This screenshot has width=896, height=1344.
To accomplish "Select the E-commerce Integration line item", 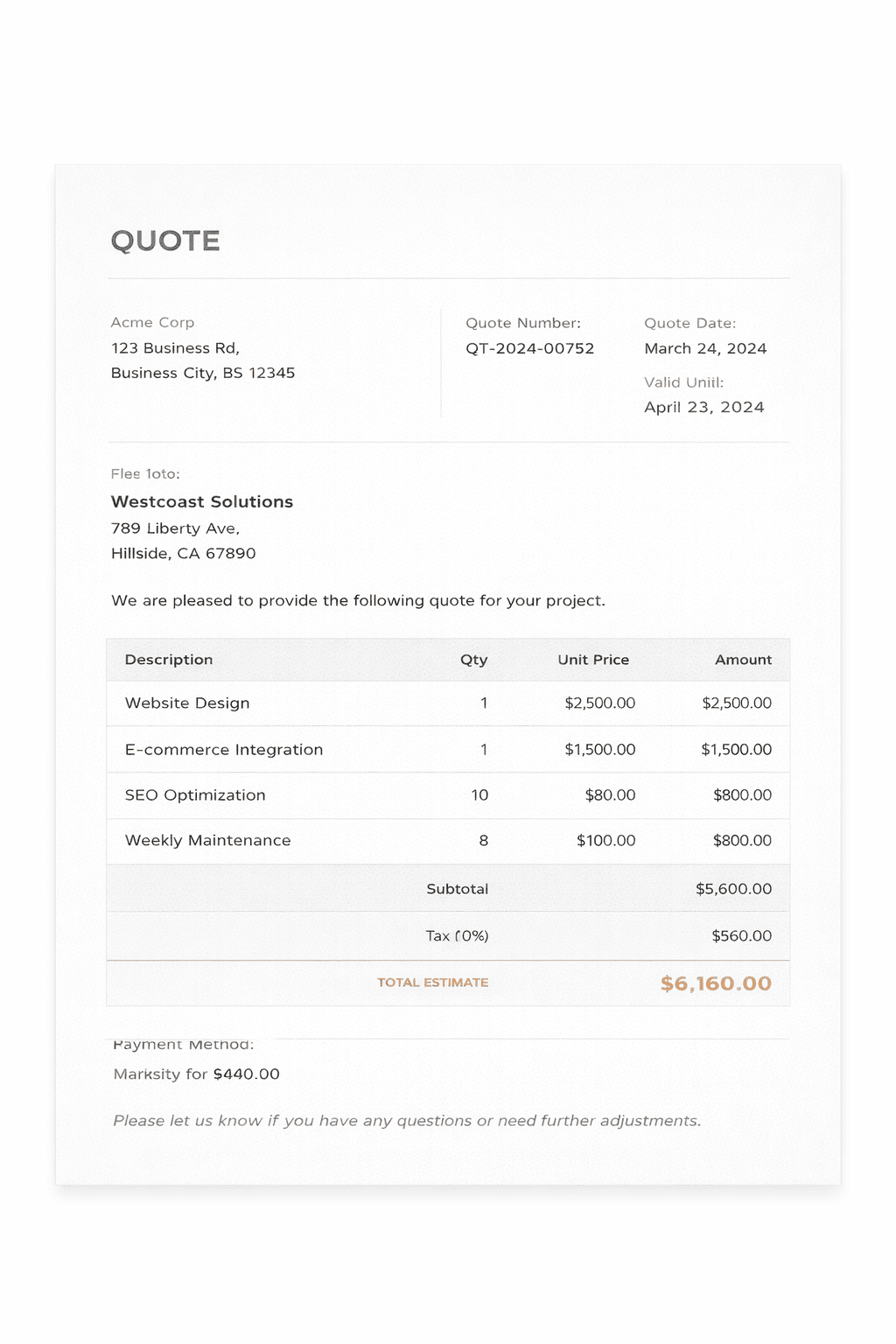I will pyautogui.click(x=224, y=750).
